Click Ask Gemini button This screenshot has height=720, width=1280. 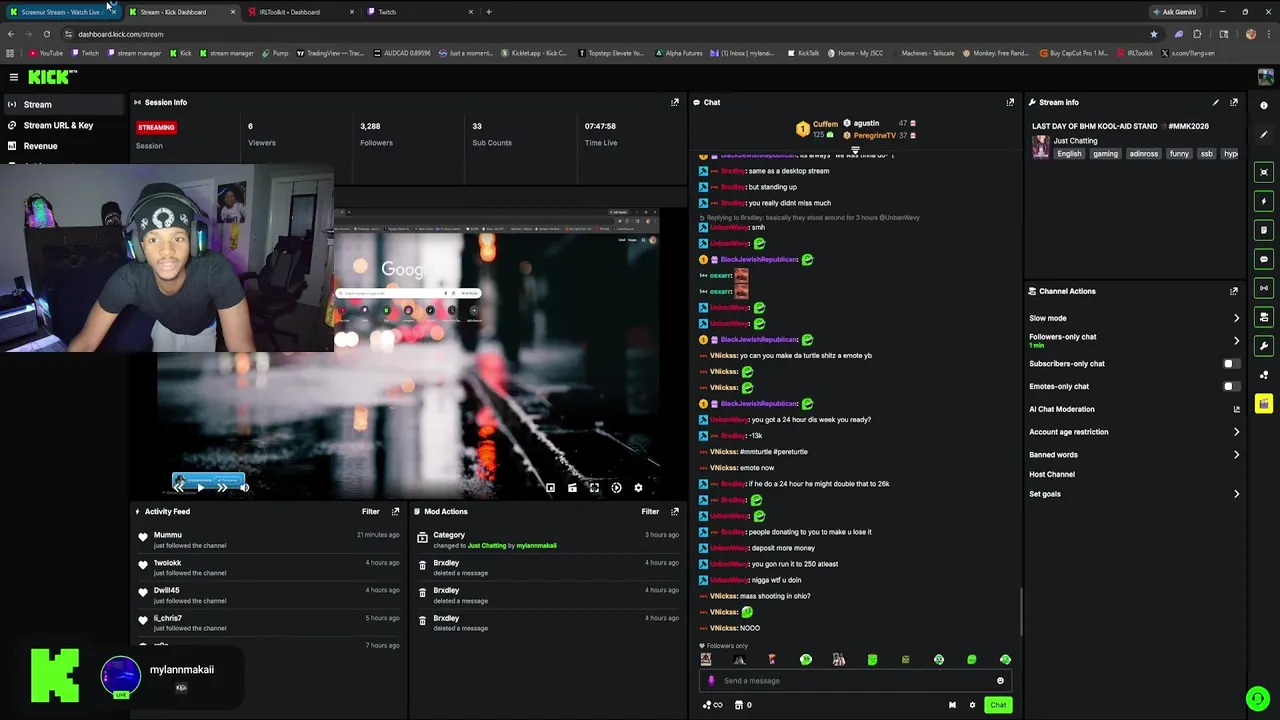[1174, 12]
